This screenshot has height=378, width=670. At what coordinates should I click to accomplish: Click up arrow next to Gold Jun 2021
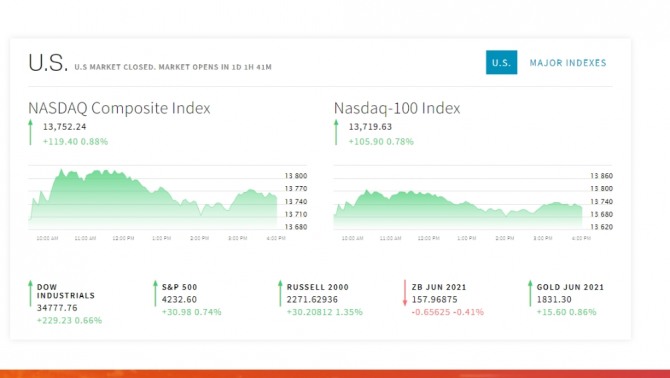(x=530, y=293)
